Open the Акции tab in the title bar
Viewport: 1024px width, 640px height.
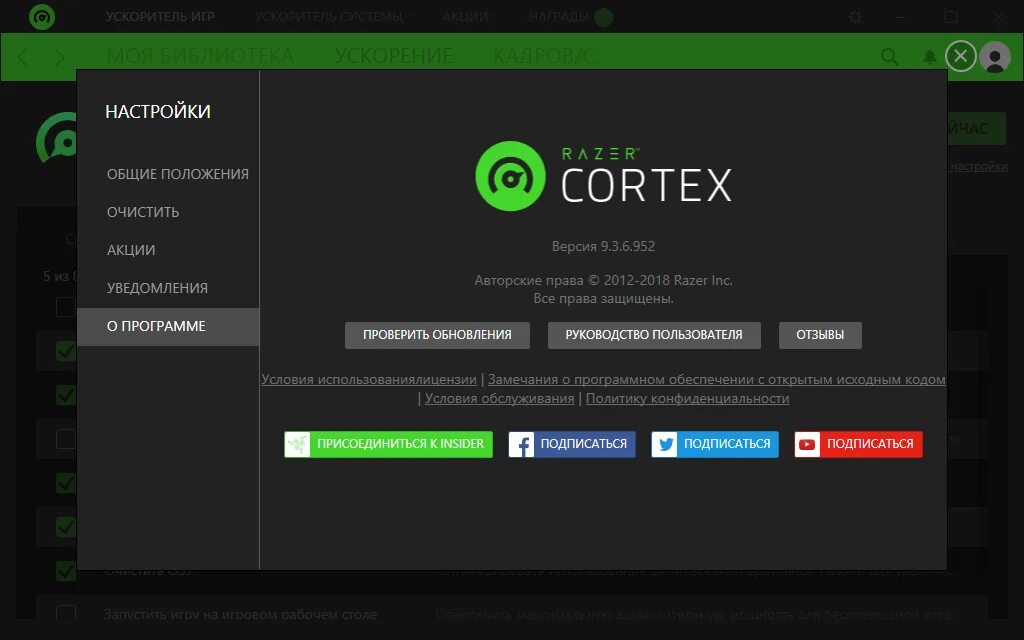click(466, 17)
